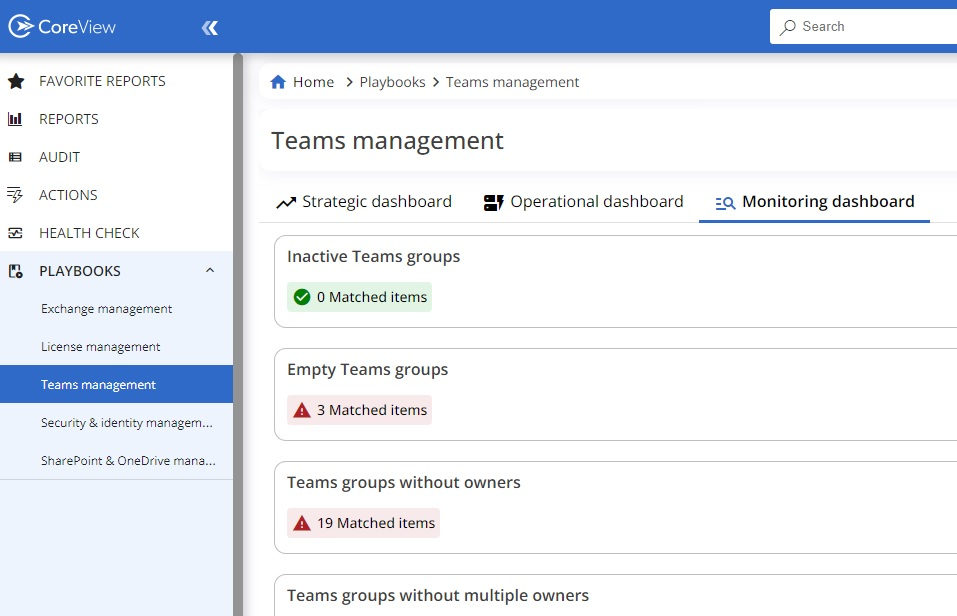This screenshot has width=957, height=616.
Task: Click Teams groups without owners title
Action: [x=403, y=482]
